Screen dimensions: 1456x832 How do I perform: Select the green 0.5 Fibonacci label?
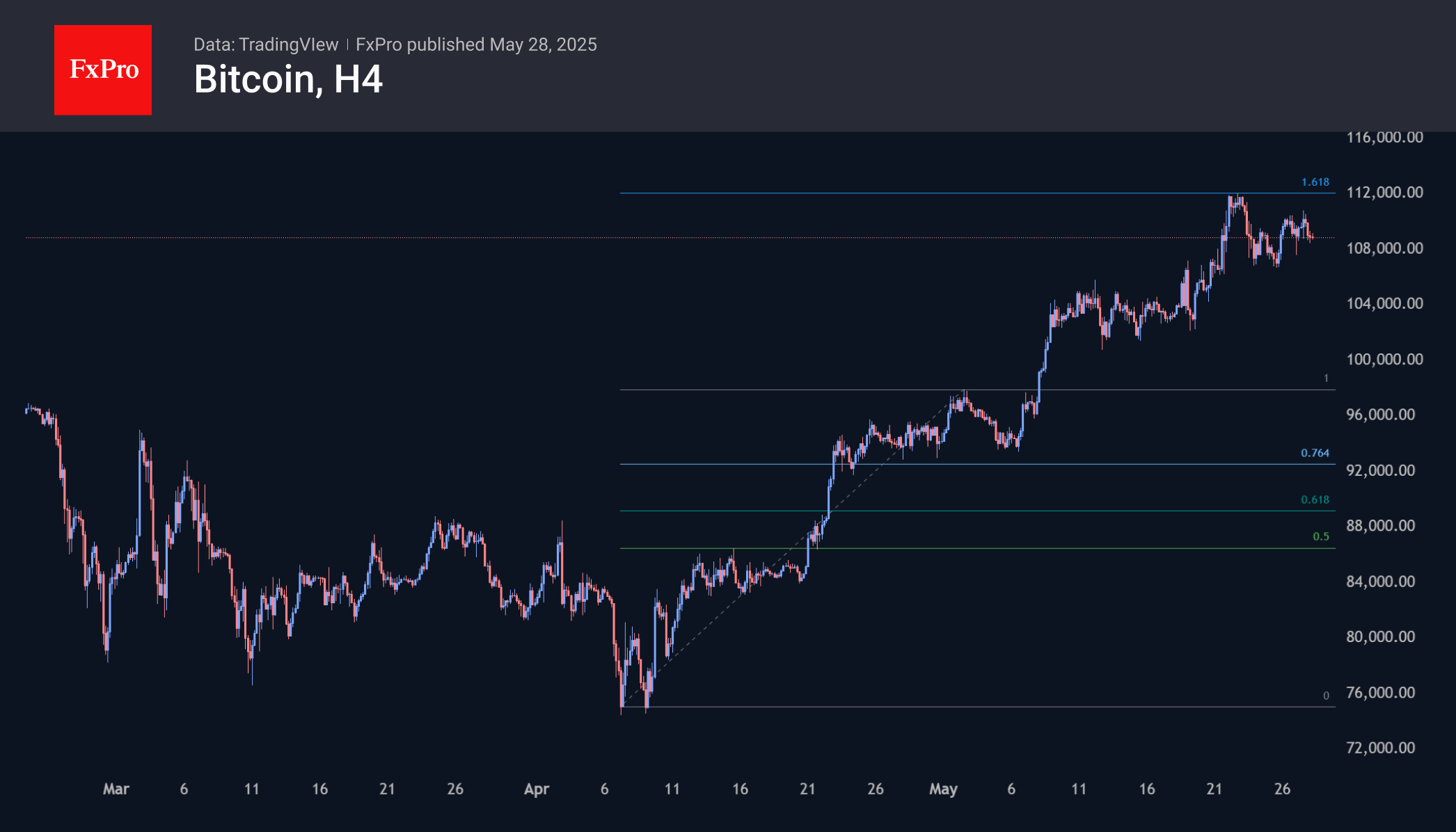pos(1320,536)
